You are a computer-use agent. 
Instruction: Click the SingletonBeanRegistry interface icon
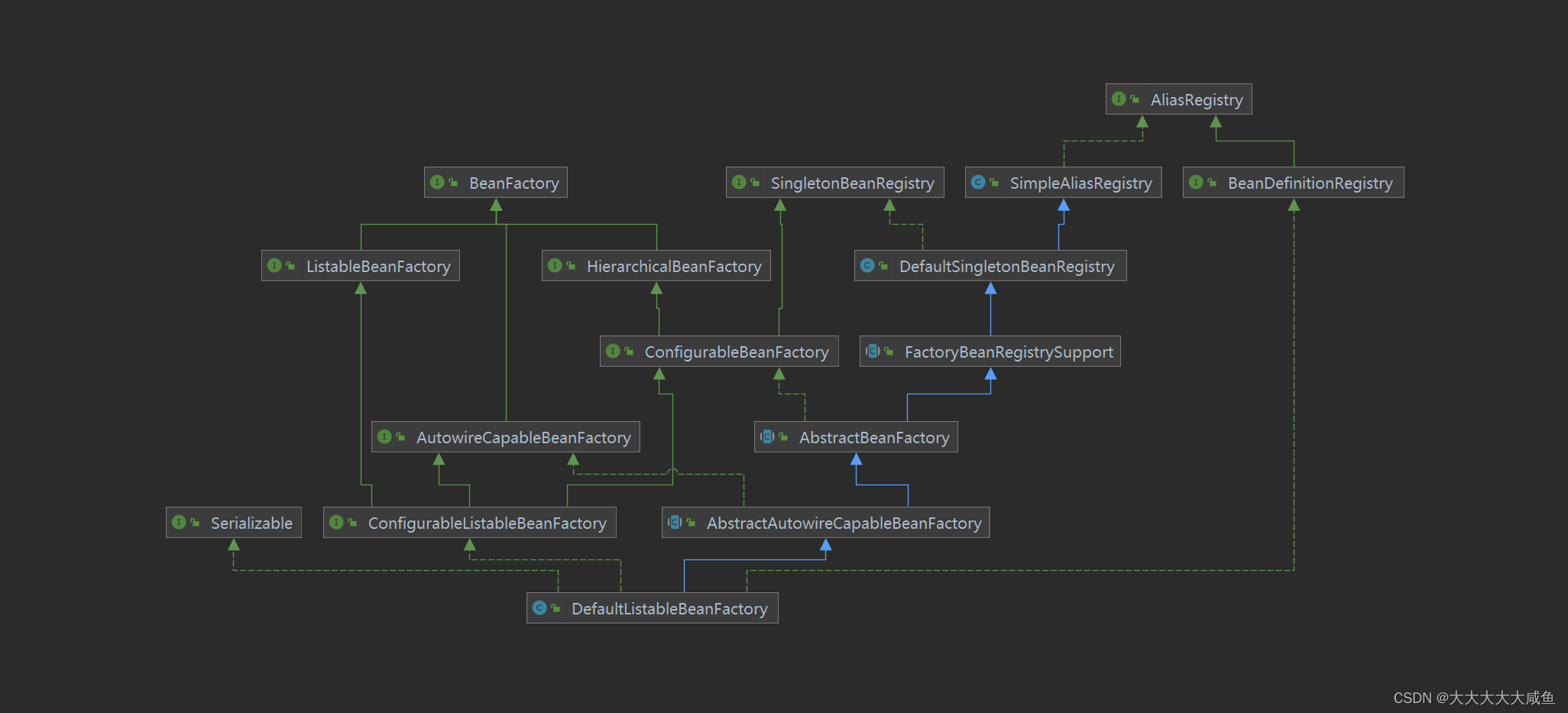(739, 182)
